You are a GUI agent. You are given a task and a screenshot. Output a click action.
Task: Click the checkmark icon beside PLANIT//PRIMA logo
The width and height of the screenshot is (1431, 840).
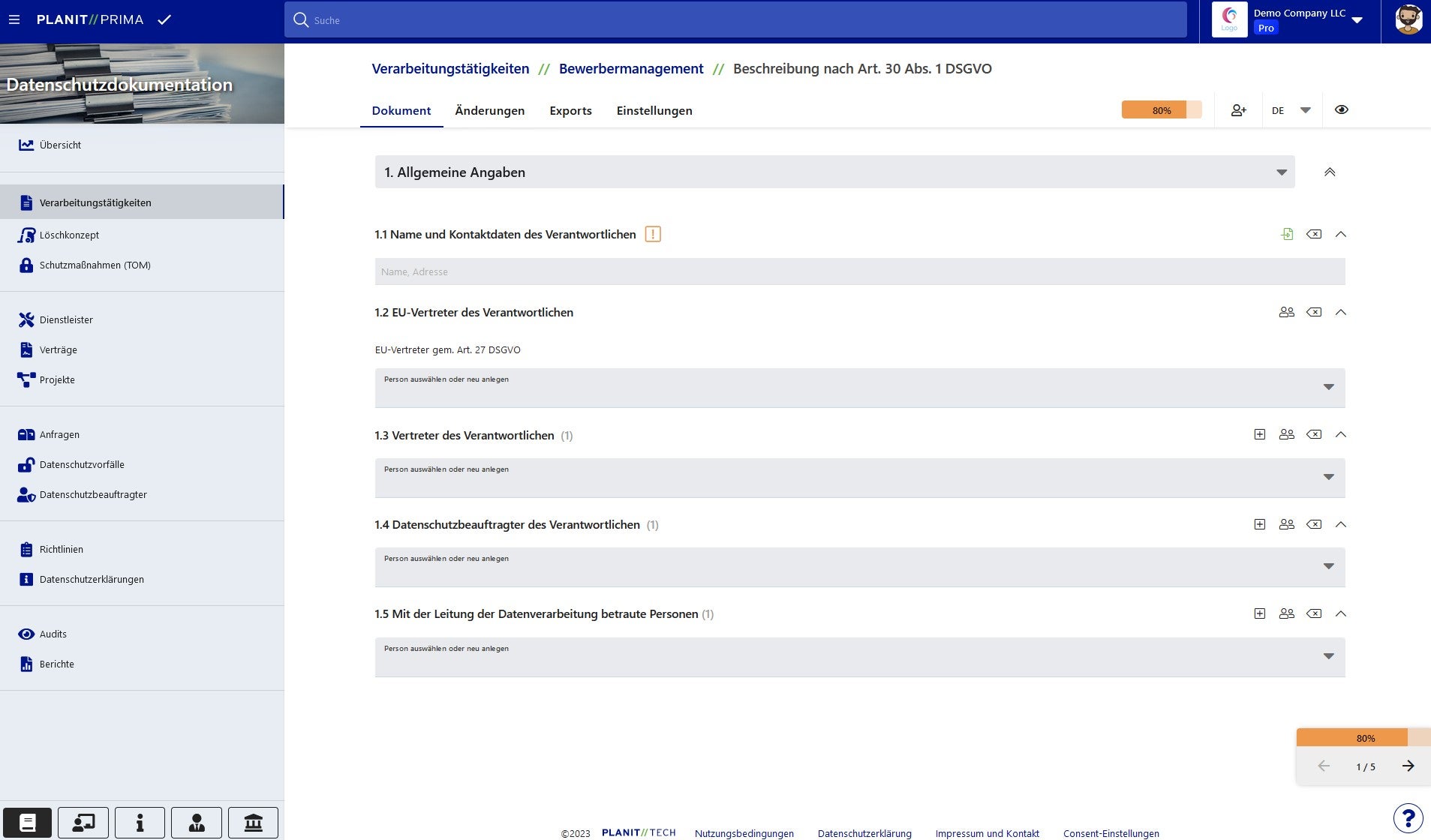click(164, 19)
